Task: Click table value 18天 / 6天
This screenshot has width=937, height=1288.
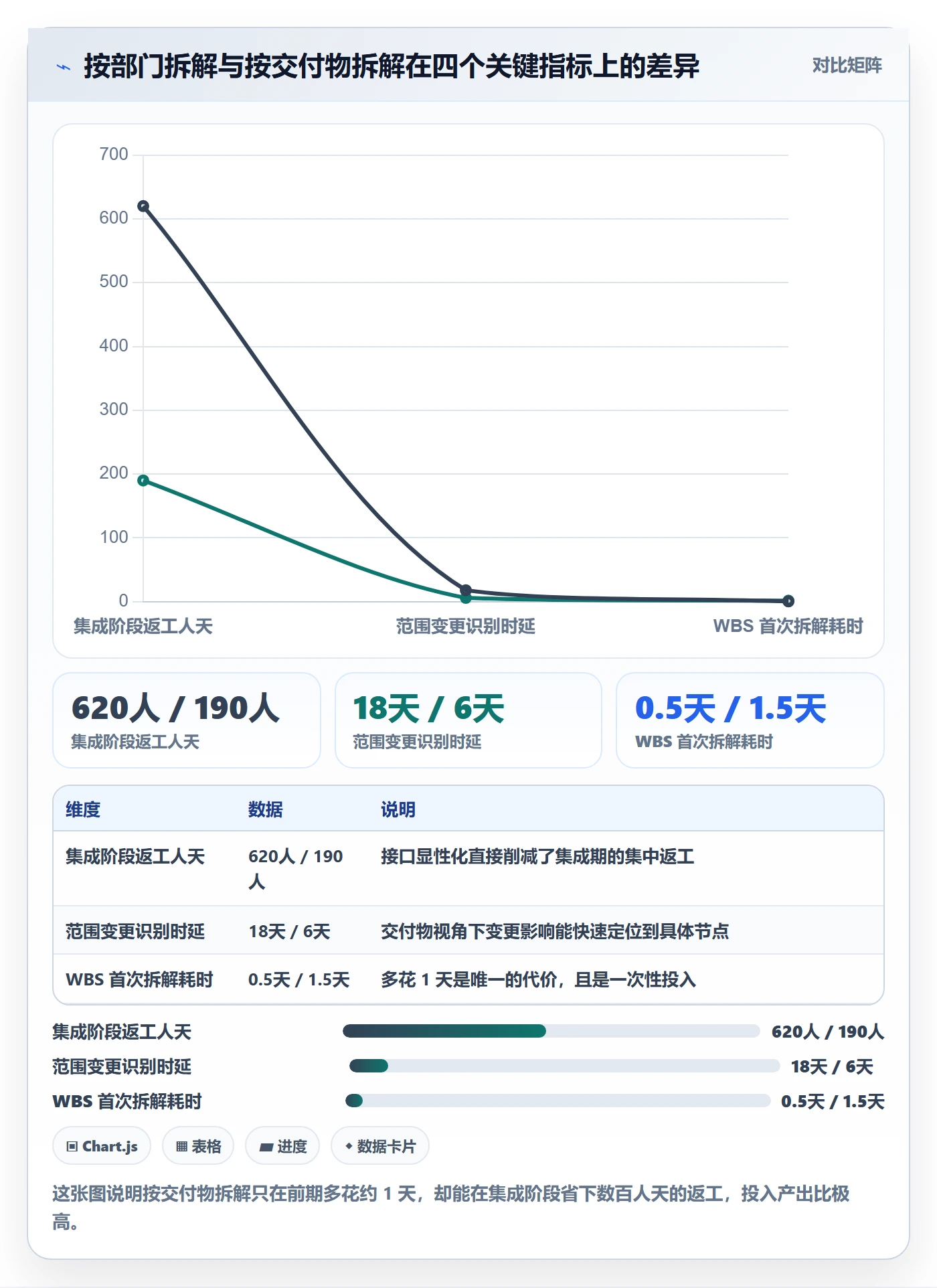Action: click(290, 931)
